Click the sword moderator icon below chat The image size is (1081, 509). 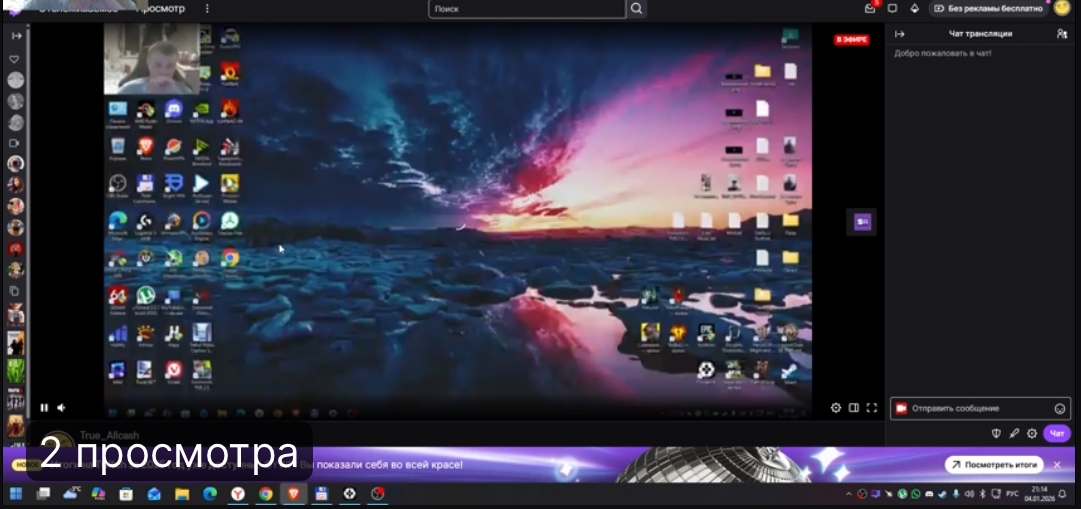point(1013,433)
